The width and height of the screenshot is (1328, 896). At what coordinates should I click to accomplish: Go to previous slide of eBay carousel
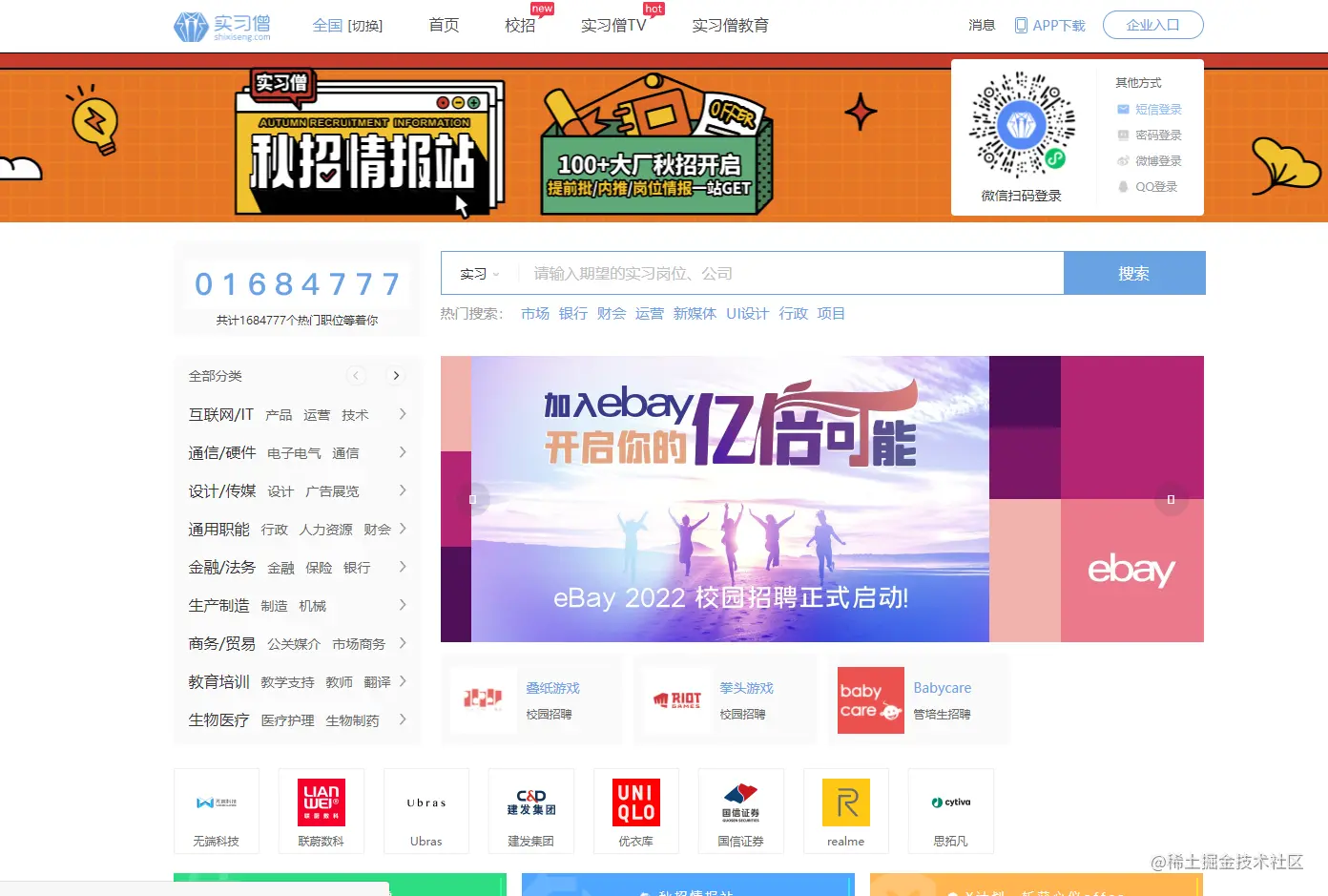pyautogui.click(x=472, y=499)
